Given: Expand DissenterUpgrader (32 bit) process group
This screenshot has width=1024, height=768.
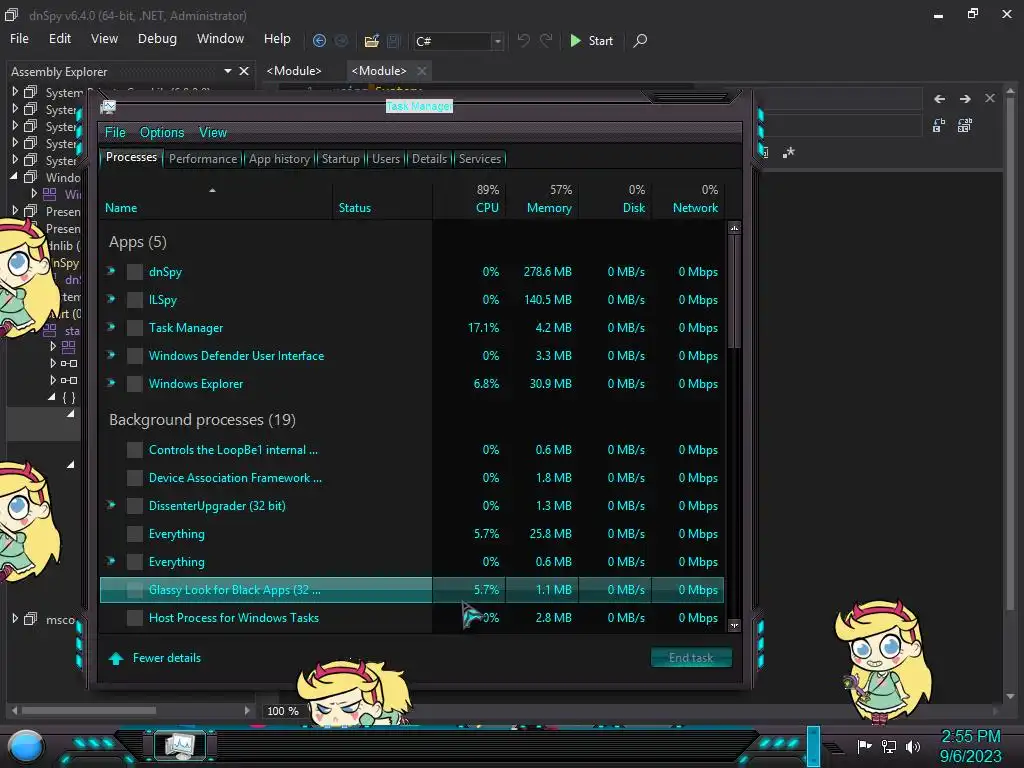Looking at the screenshot, I should 111,505.
